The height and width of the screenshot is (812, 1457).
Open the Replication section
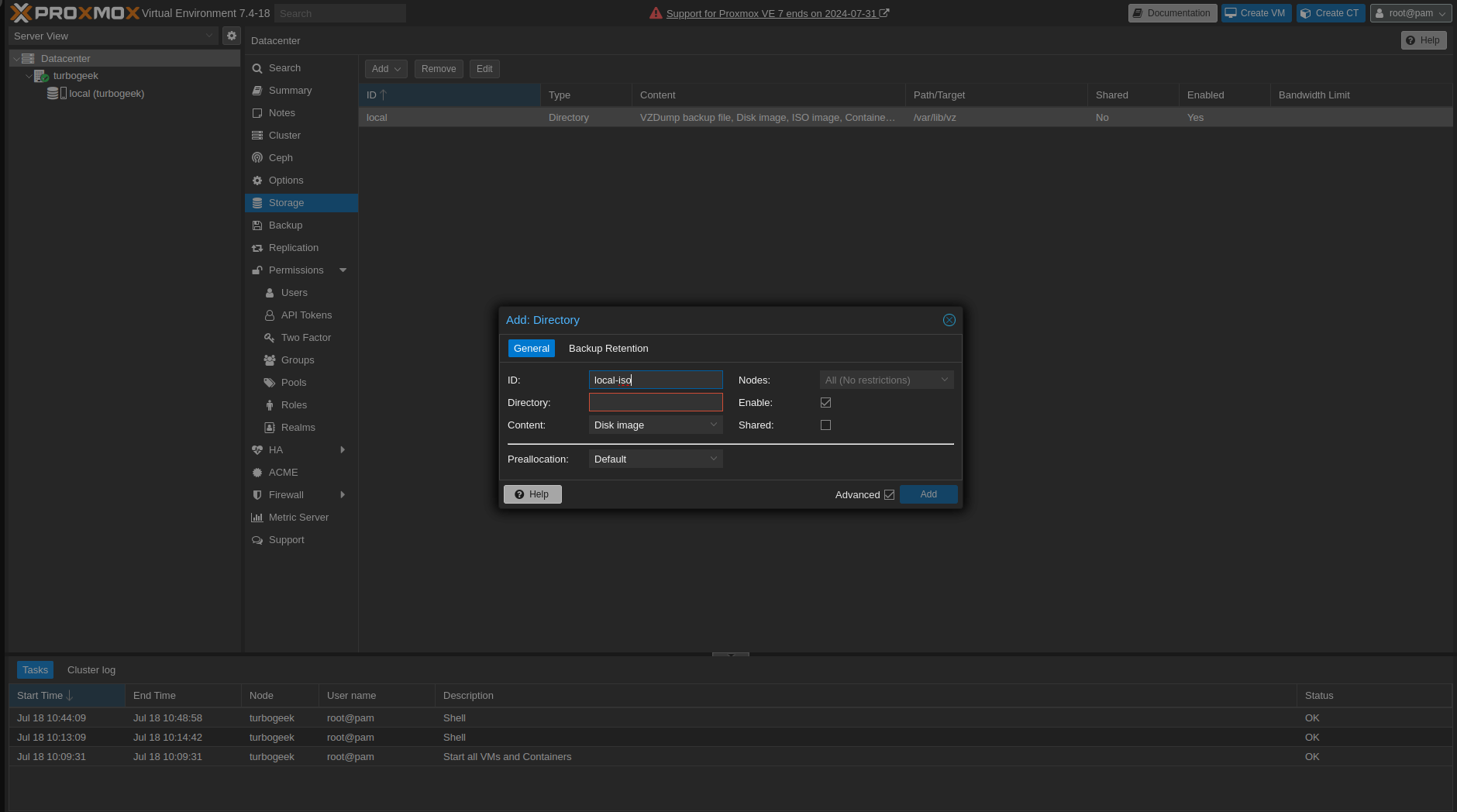293,248
